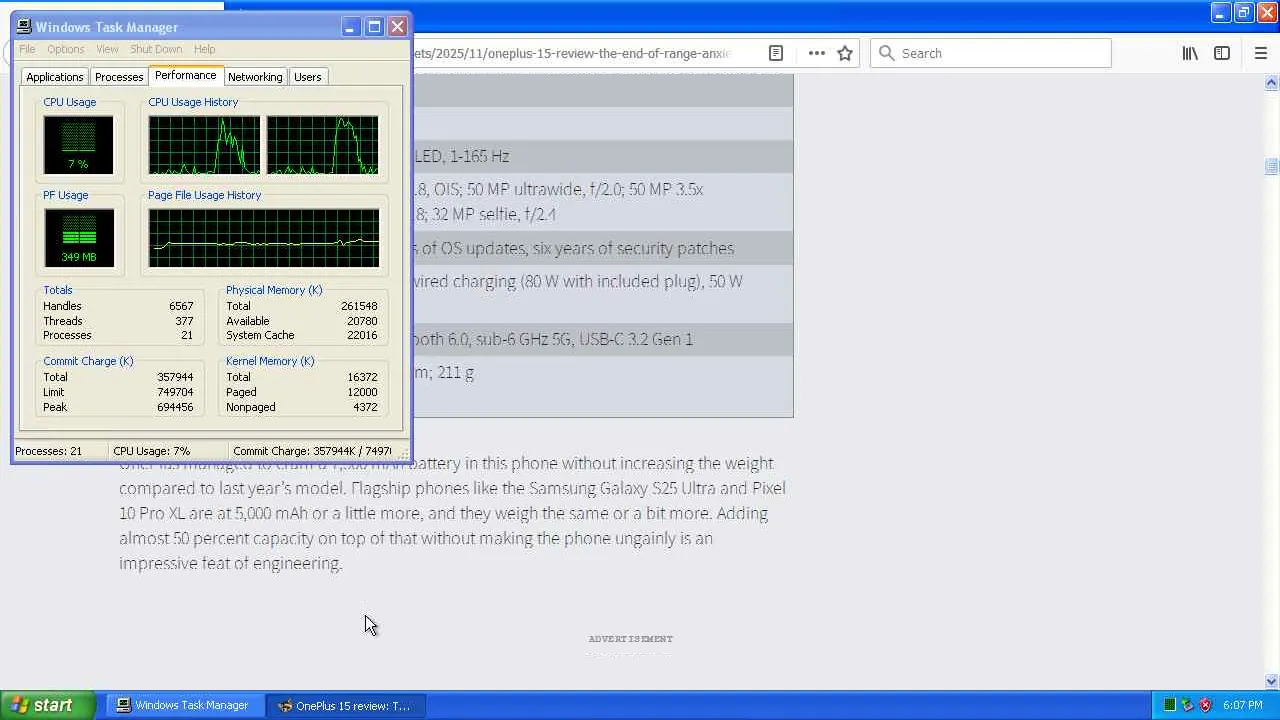This screenshot has width=1280, height=720.
Task: Click the CPU Usage 7 % gauge
Action: point(78,145)
